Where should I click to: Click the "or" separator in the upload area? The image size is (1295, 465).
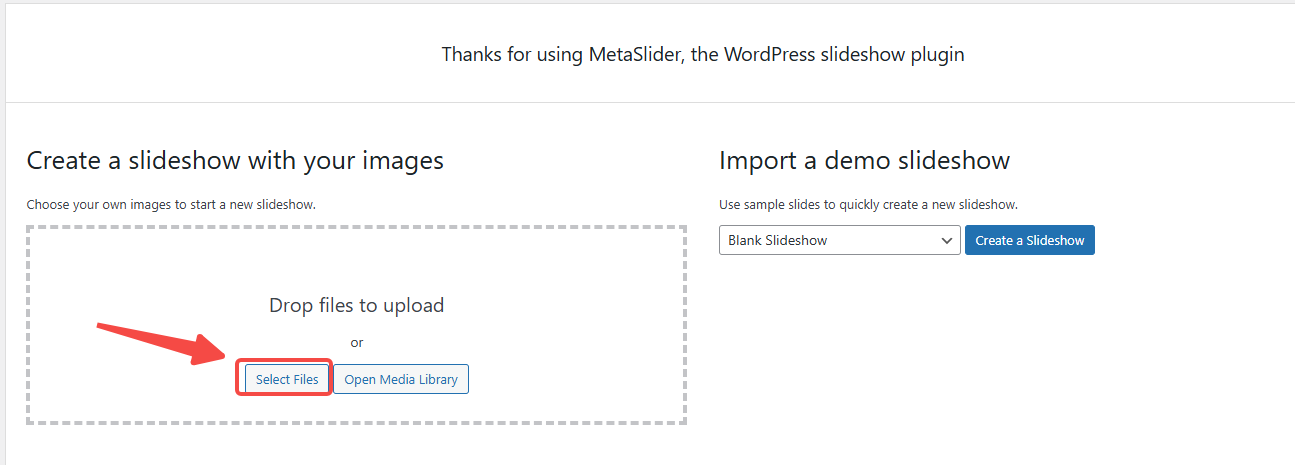pyautogui.click(x=357, y=342)
